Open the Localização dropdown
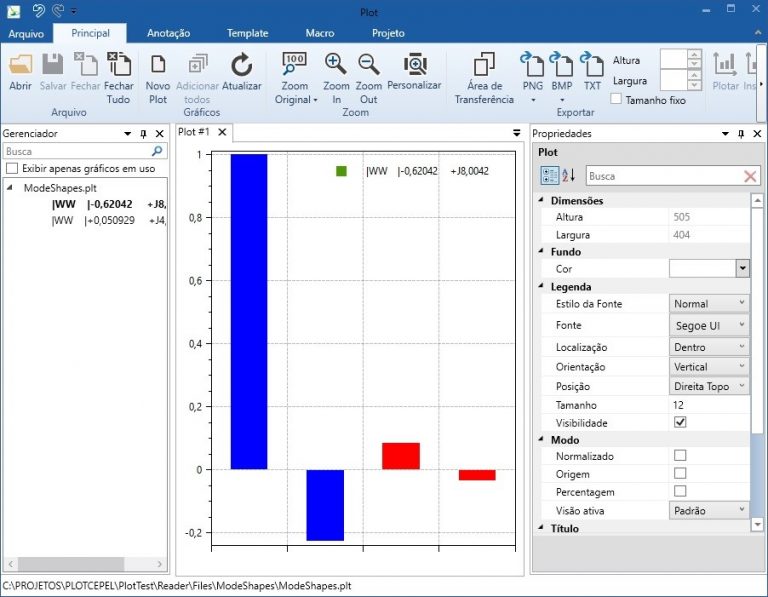 tap(708, 347)
